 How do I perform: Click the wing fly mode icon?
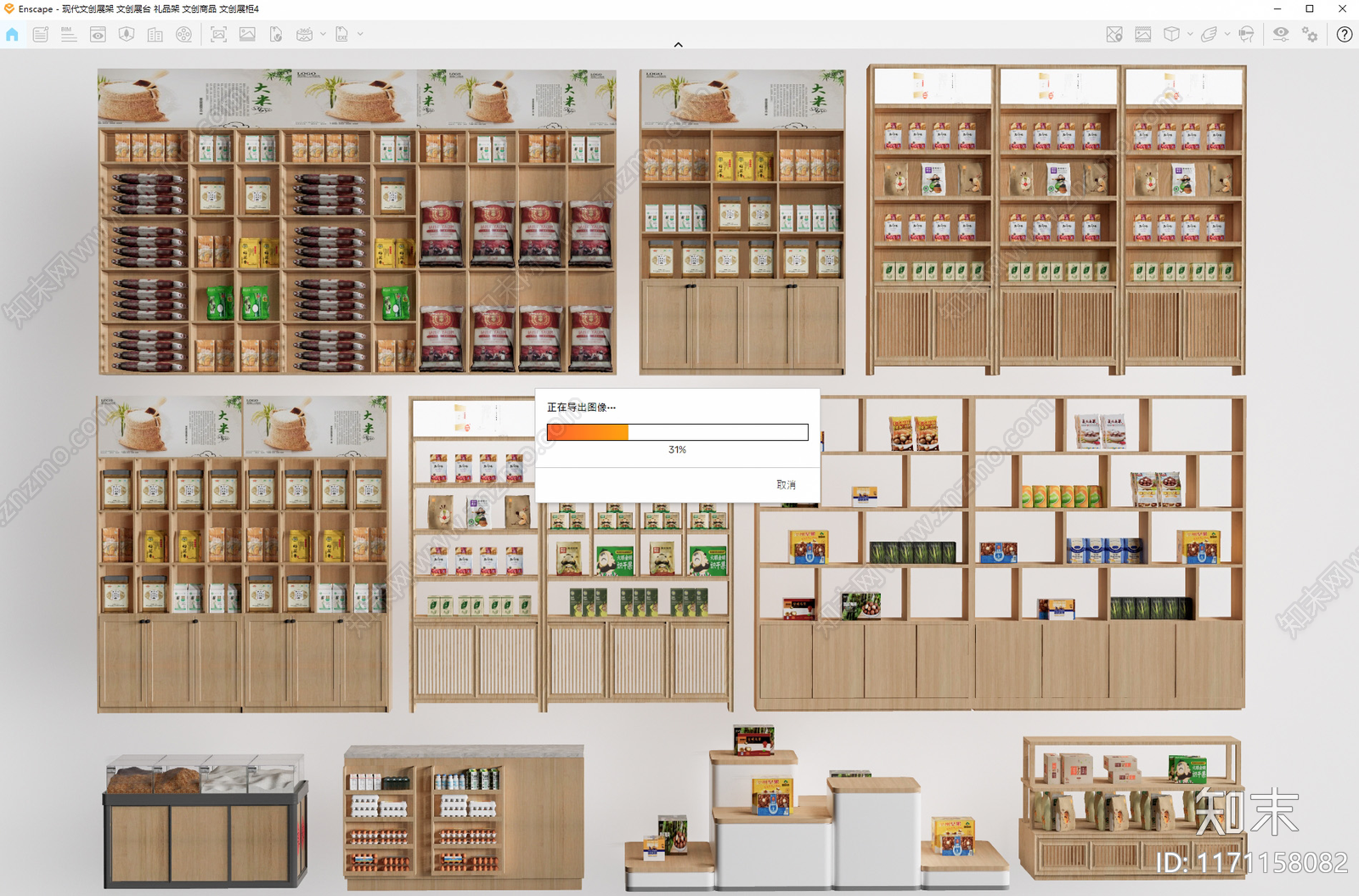coord(1209,35)
